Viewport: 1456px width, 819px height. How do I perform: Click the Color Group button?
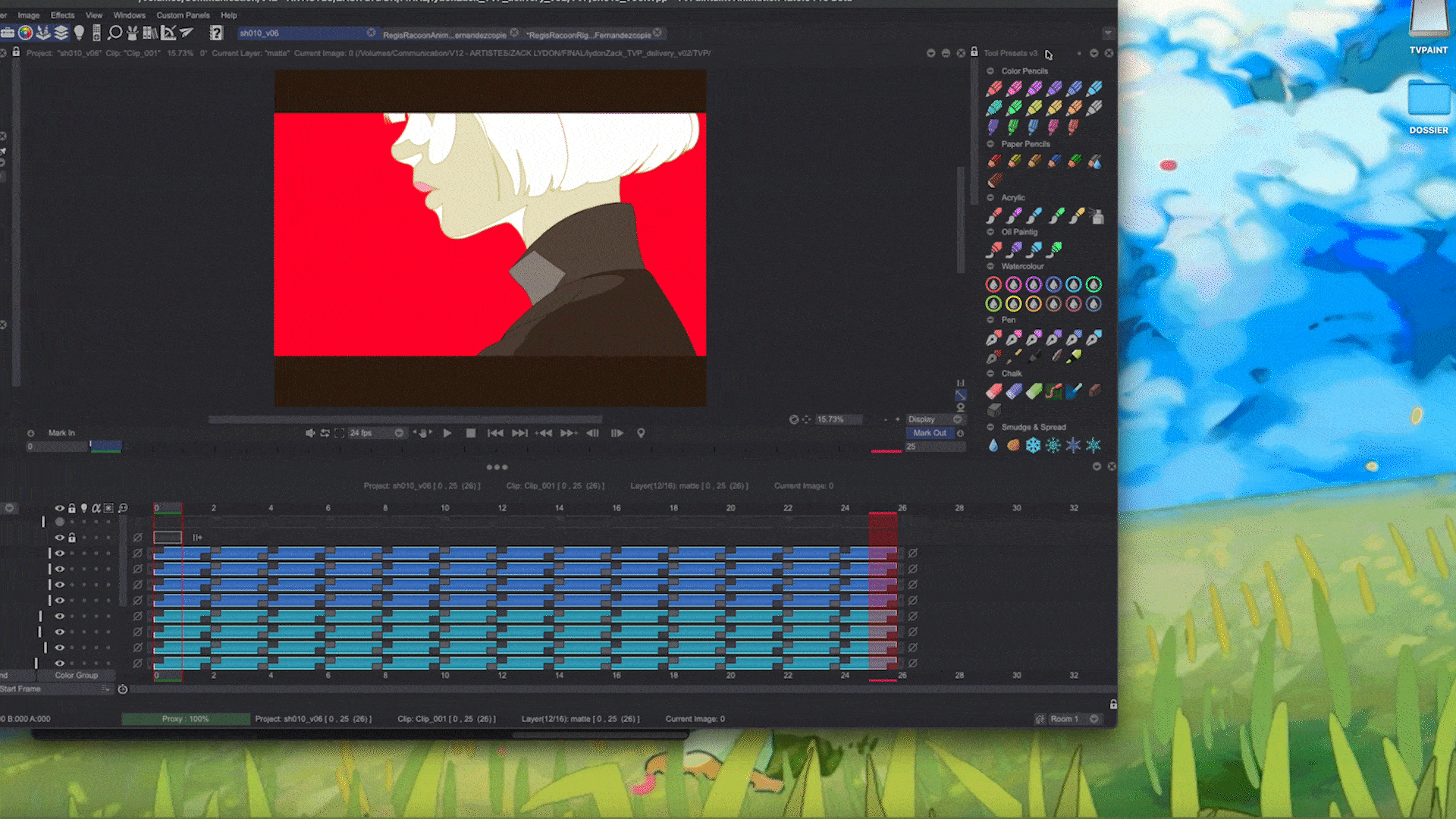click(76, 675)
